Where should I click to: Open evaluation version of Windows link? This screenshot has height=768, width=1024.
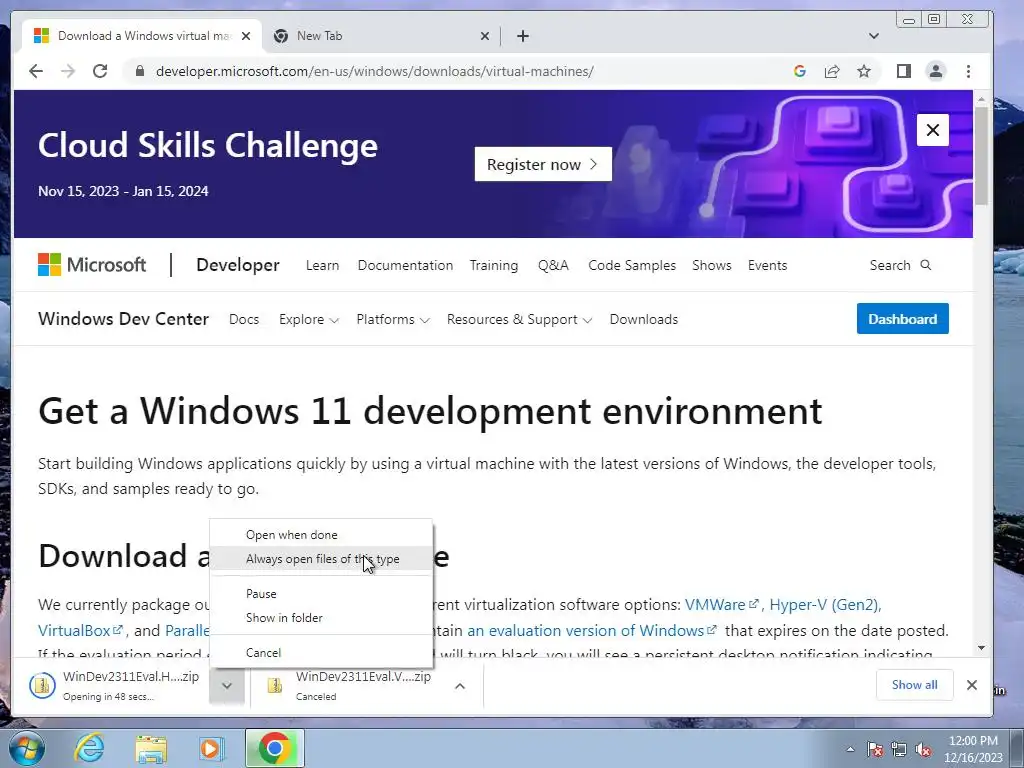click(x=592, y=631)
